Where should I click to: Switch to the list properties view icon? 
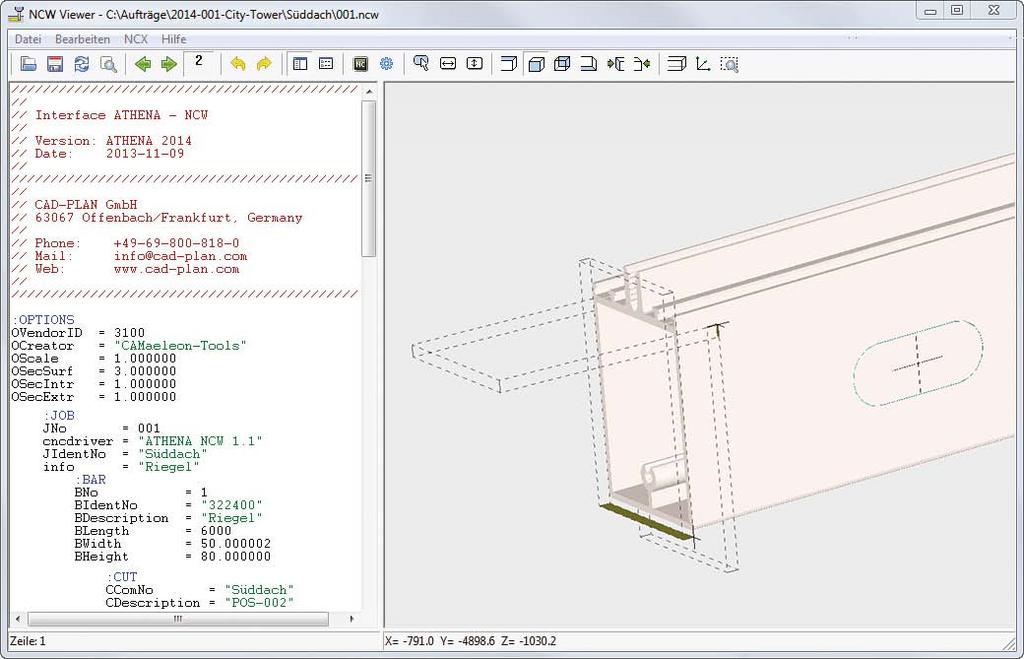[326, 64]
